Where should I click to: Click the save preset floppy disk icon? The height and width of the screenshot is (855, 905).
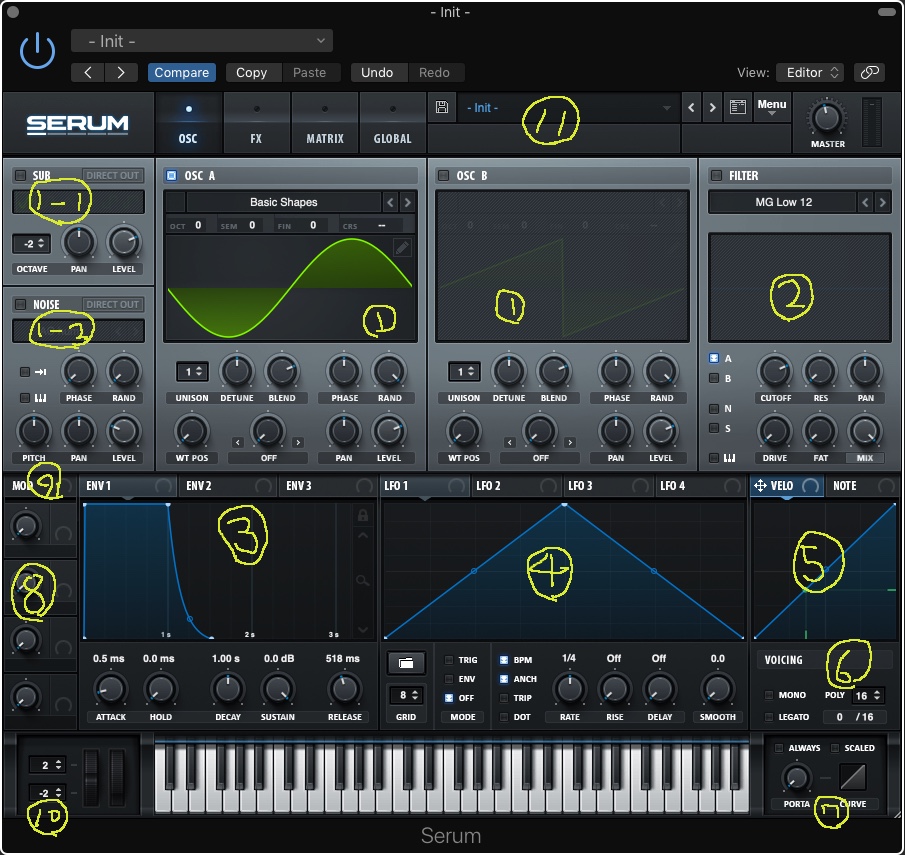click(442, 107)
